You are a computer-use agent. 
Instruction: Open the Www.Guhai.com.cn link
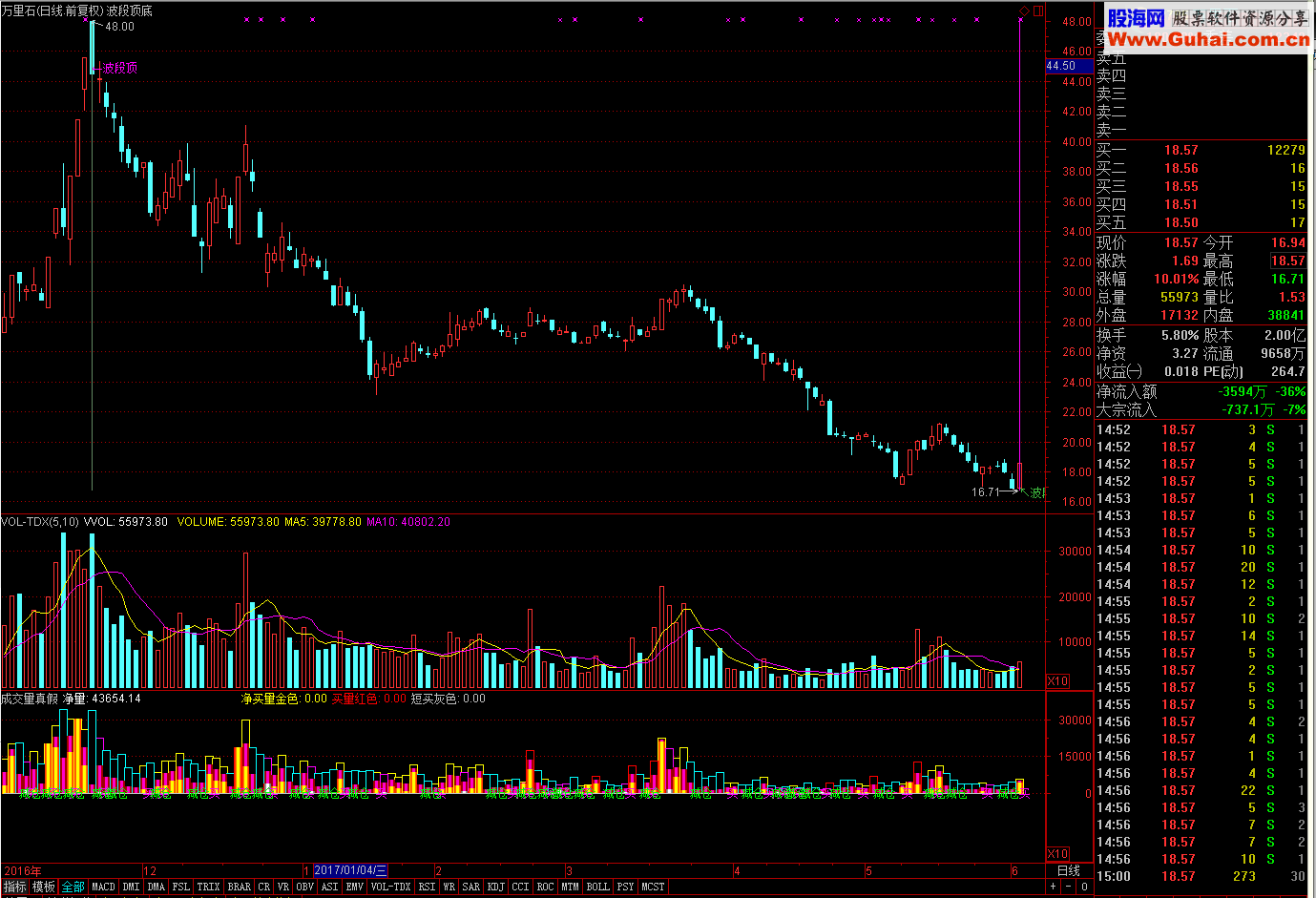click(x=1208, y=39)
